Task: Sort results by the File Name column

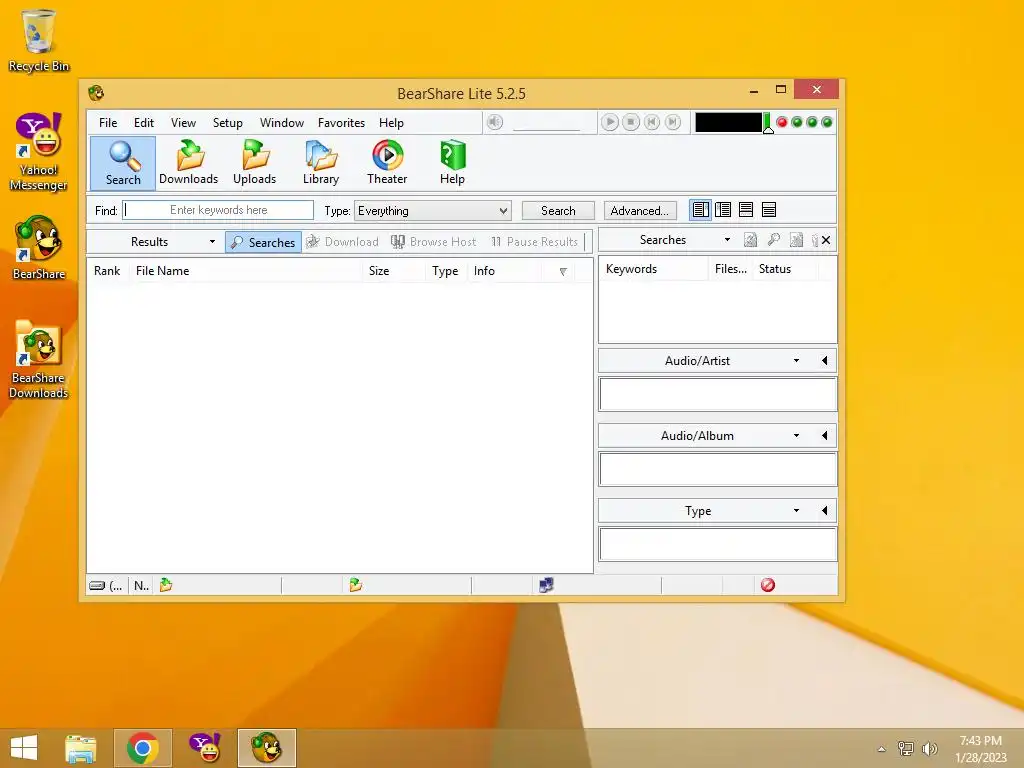Action: 246,271
